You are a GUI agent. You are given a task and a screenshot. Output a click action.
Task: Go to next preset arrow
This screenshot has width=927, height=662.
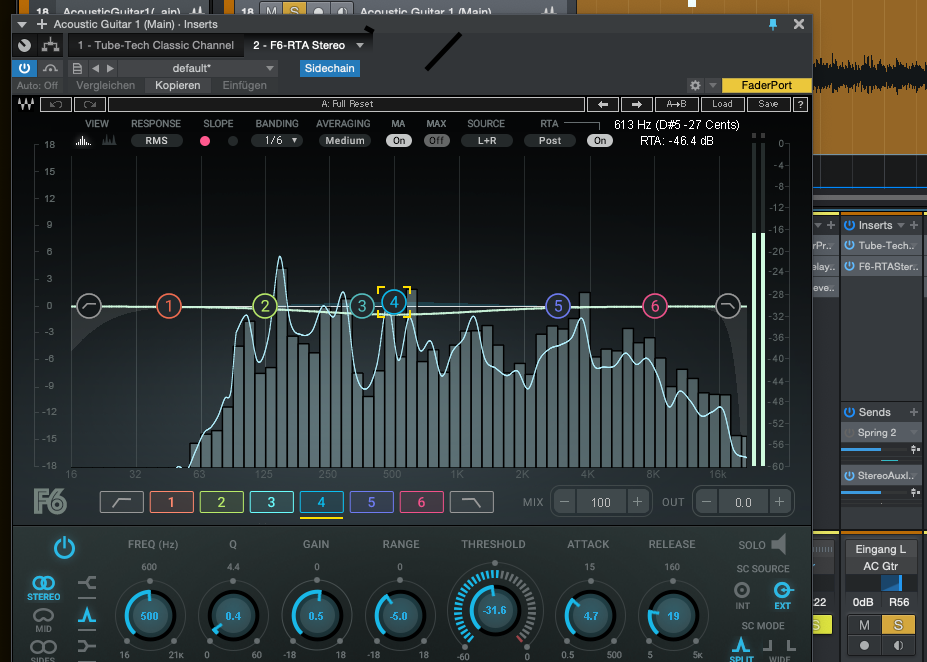[x=110, y=69]
